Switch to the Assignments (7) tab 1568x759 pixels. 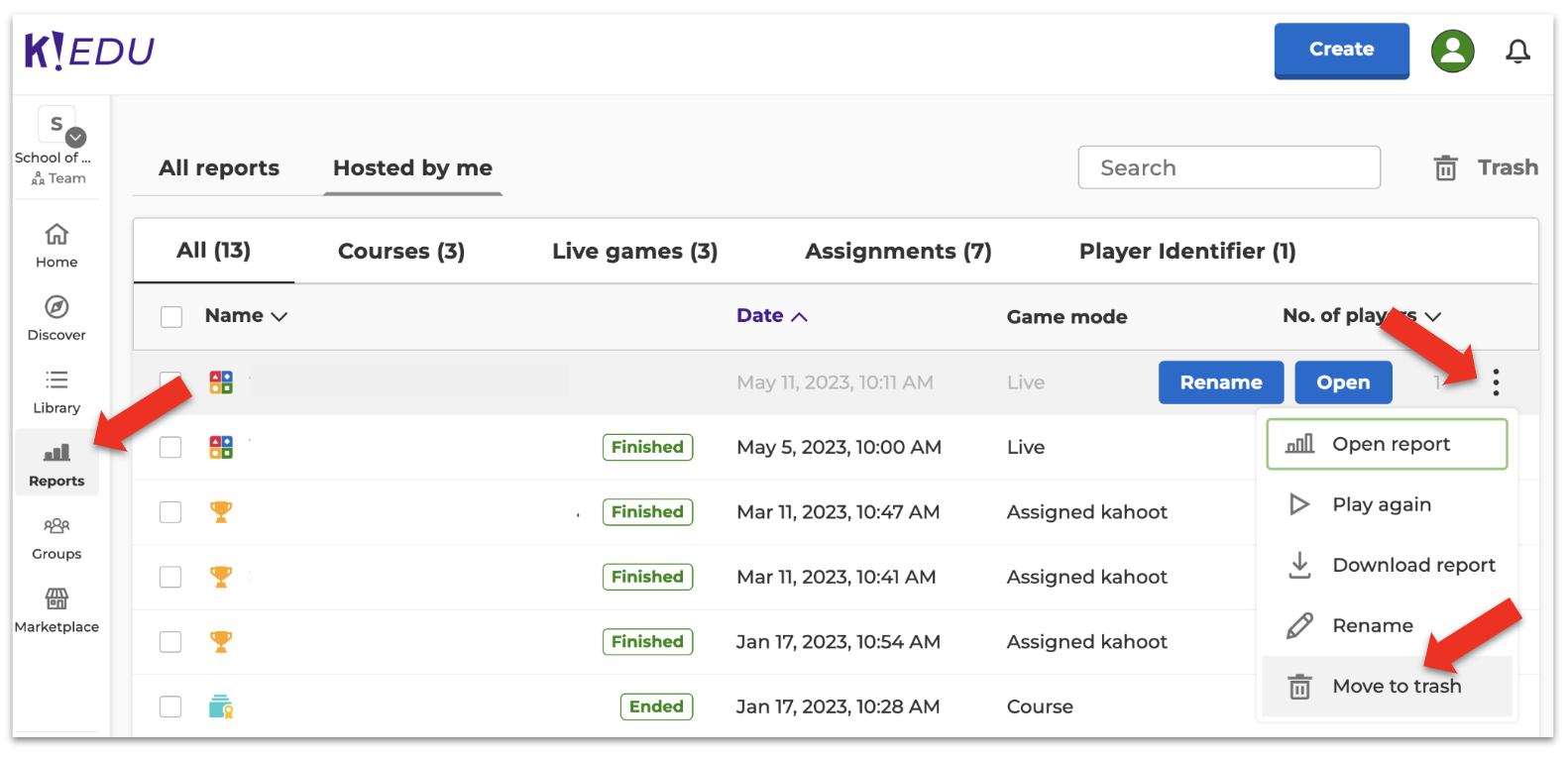[897, 252]
